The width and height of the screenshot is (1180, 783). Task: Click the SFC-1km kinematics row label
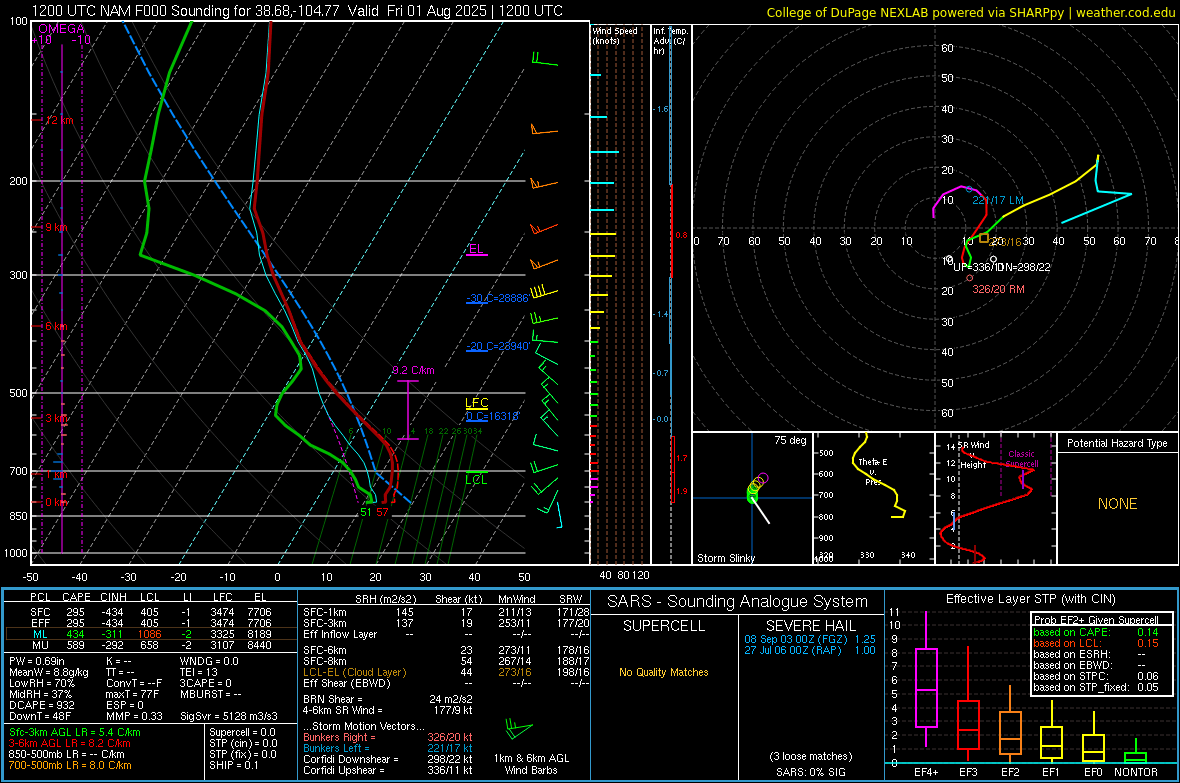point(325,612)
